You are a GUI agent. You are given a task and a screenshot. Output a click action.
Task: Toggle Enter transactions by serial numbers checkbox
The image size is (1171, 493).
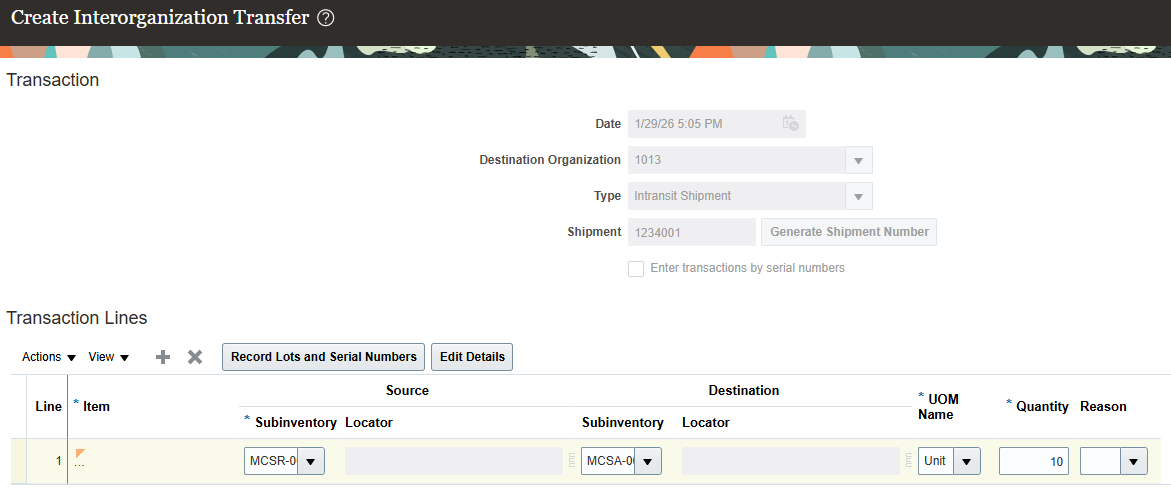[x=636, y=268]
